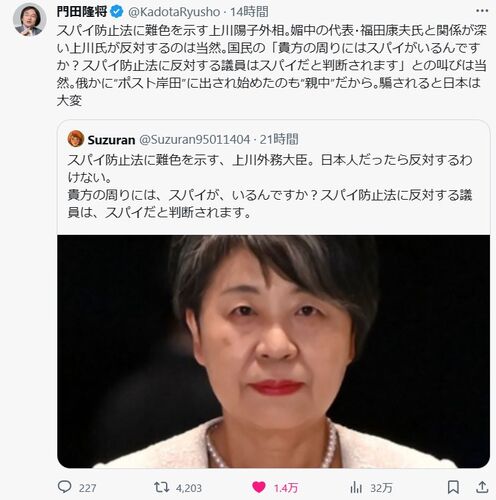The image size is (496, 500).
Task: Click the @Suzuran95011404 handle
Action: [194, 140]
